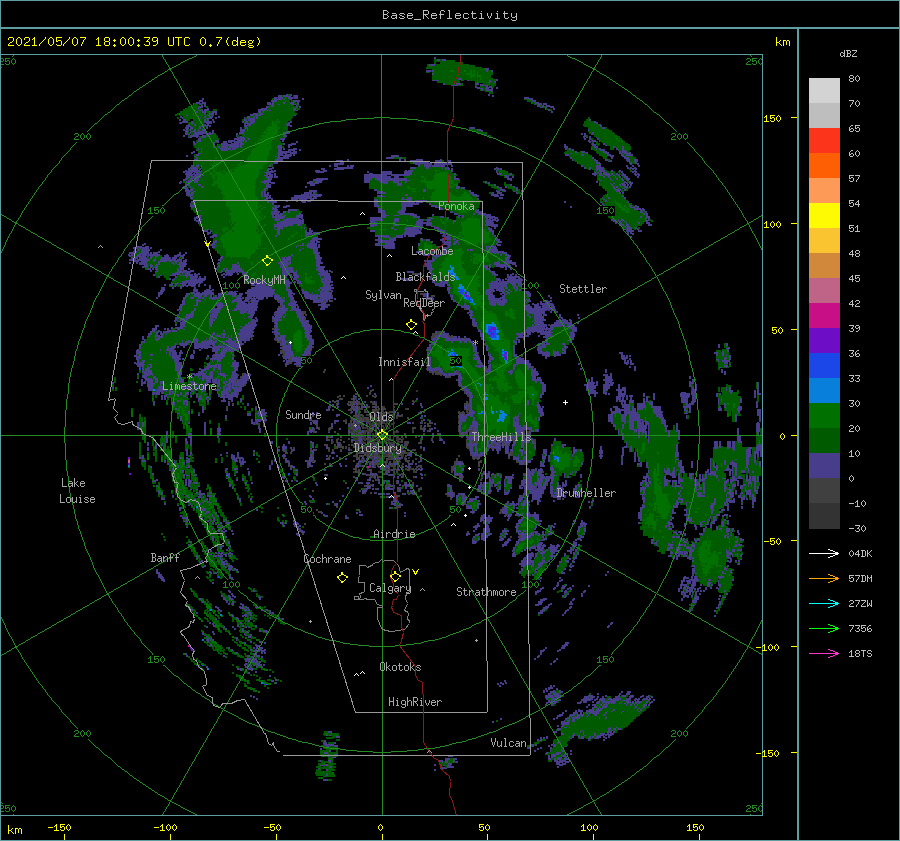
Task: Click the Blackfalds city label
Action: [425, 277]
